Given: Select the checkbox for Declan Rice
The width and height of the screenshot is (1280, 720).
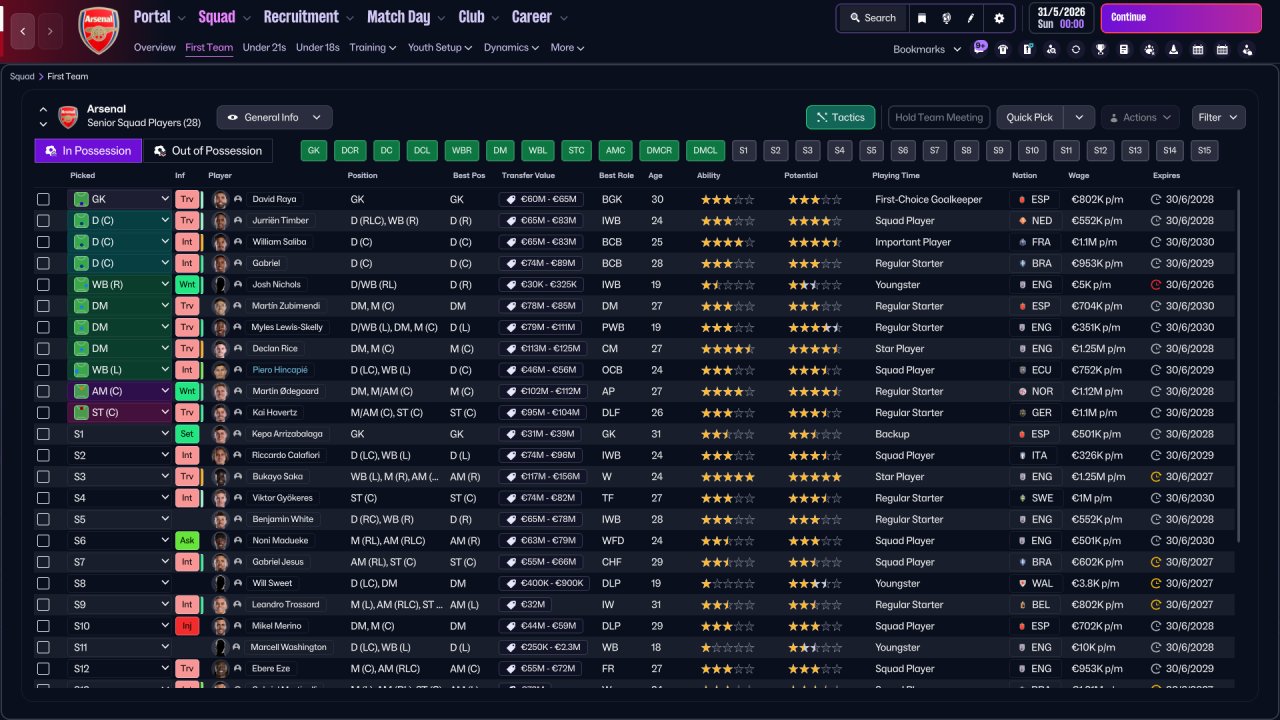Looking at the screenshot, I should click(x=43, y=349).
